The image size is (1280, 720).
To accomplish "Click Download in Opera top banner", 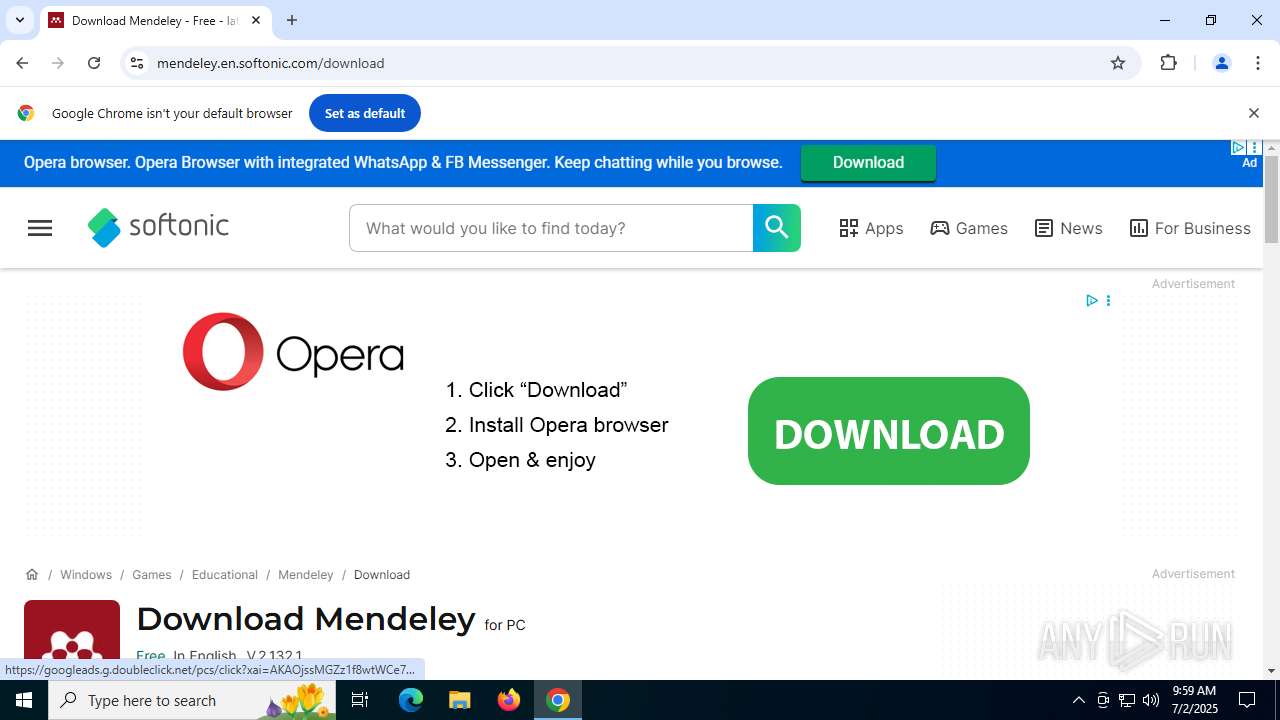I will [868, 162].
